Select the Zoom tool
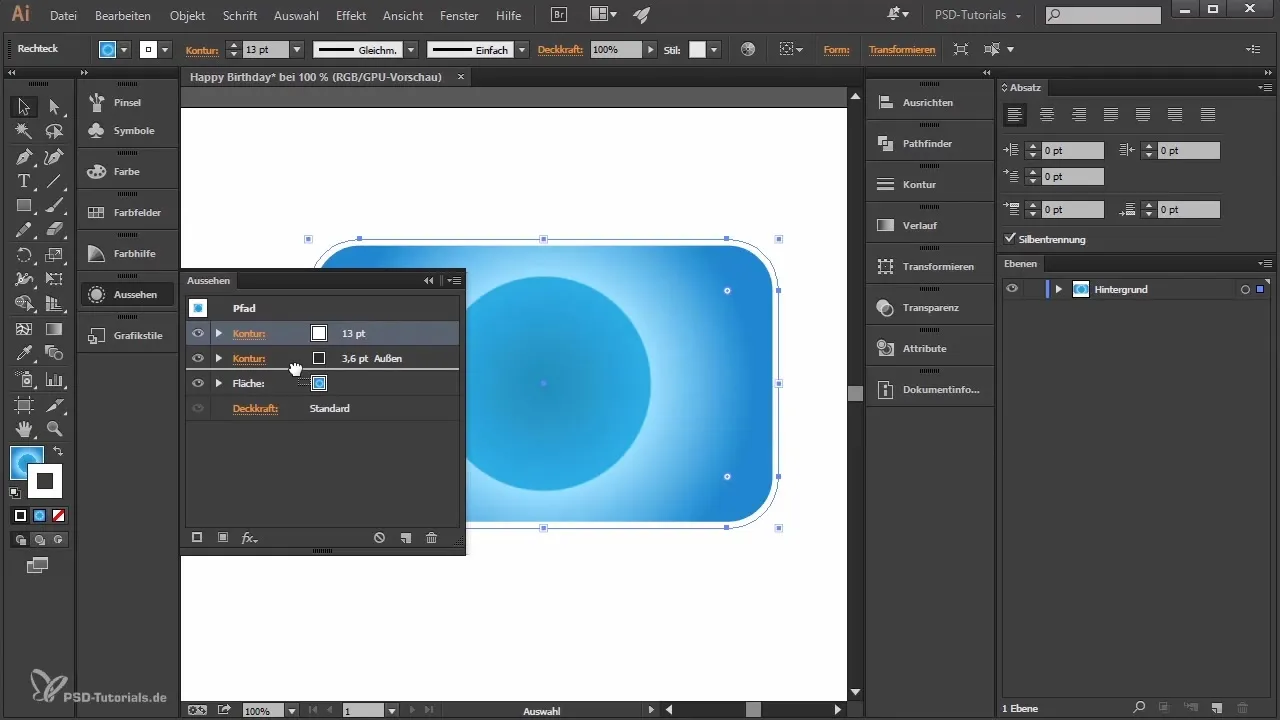1280x720 pixels. click(55, 429)
